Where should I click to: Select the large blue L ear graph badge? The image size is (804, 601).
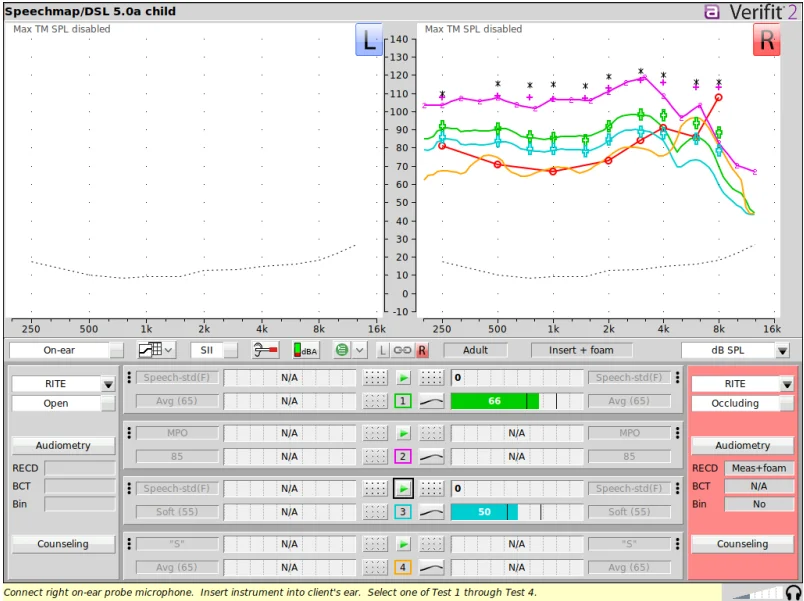click(x=369, y=39)
